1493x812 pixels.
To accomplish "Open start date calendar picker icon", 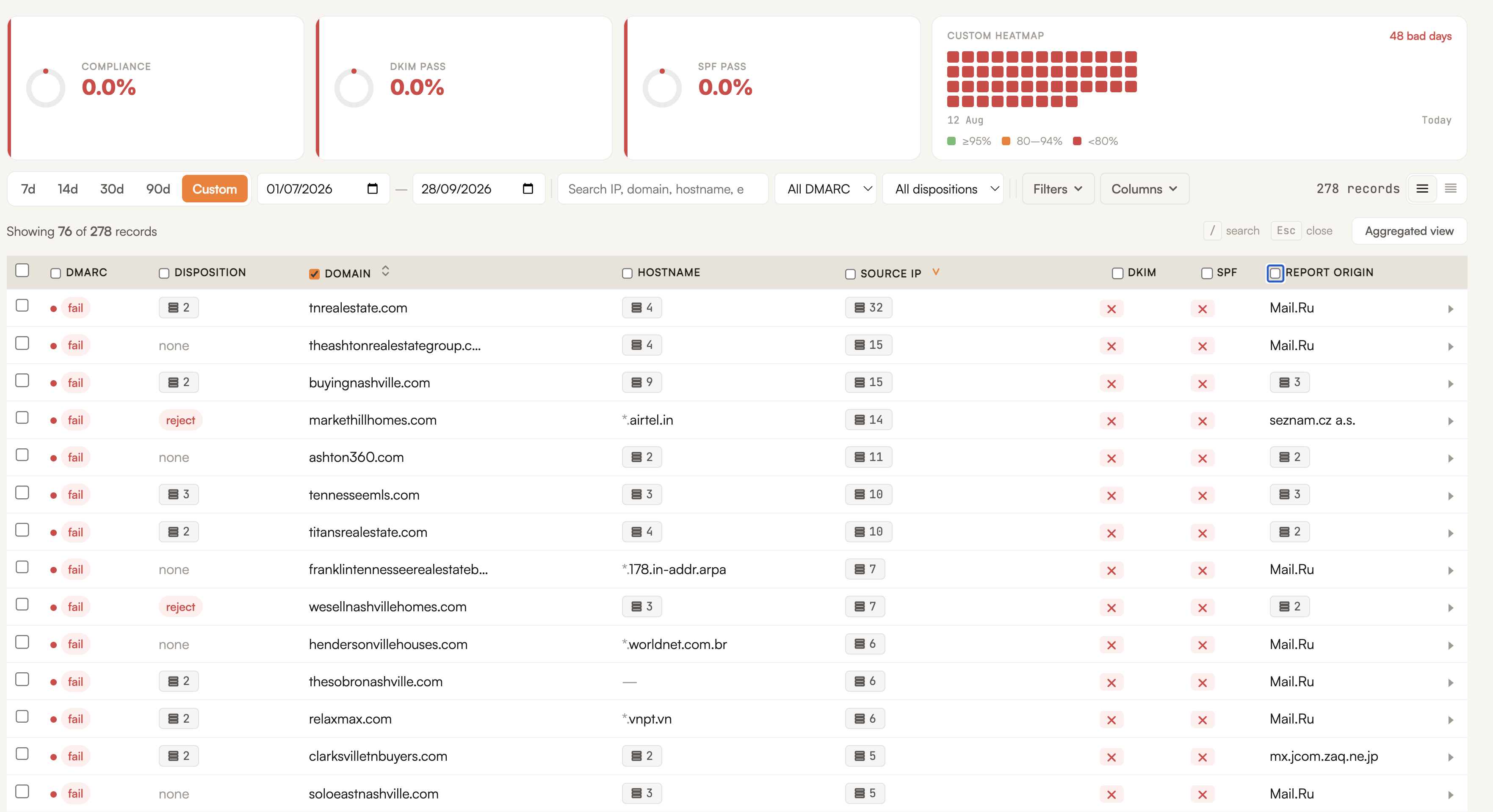I will point(373,189).
